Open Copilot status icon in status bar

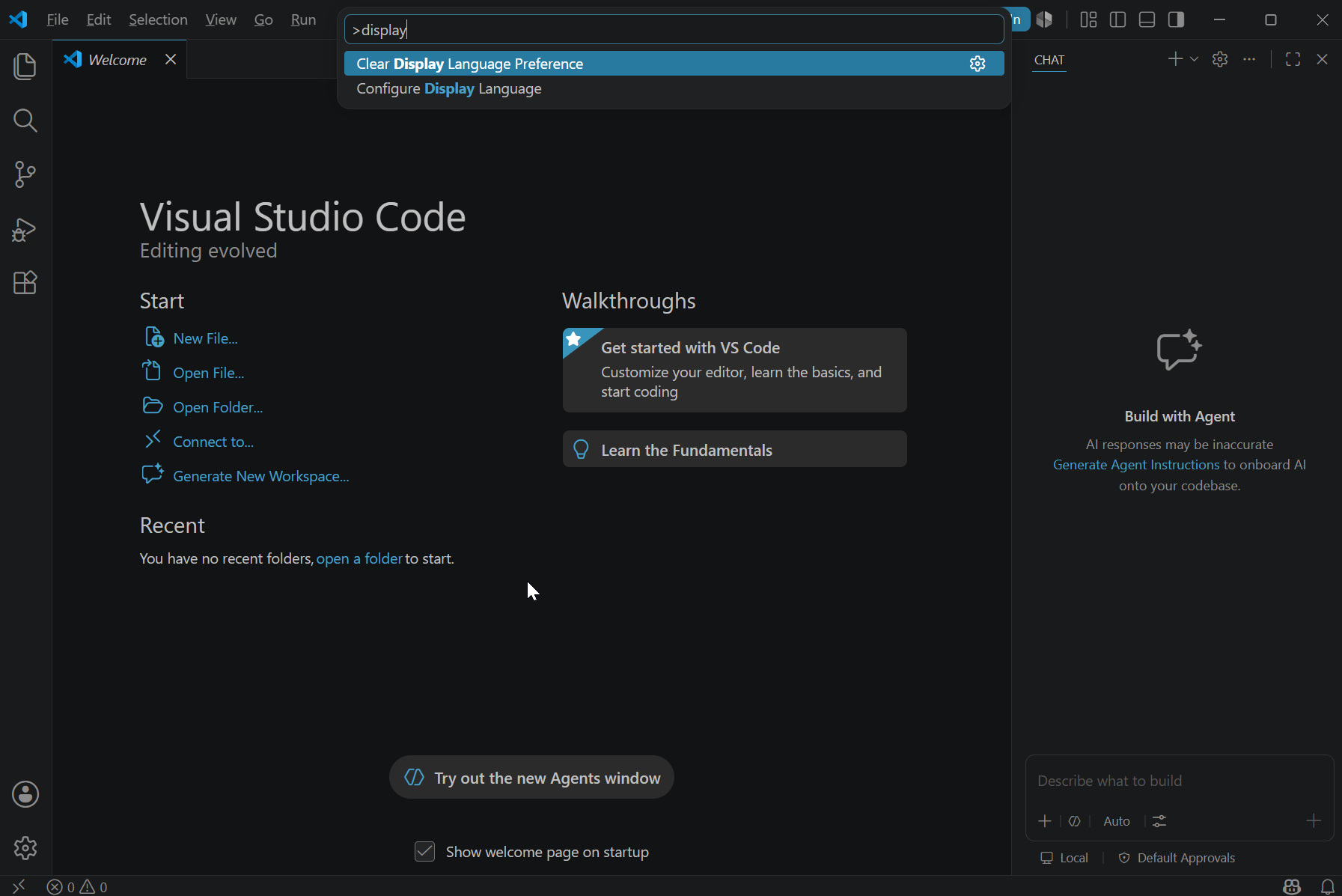[1292, 887]
